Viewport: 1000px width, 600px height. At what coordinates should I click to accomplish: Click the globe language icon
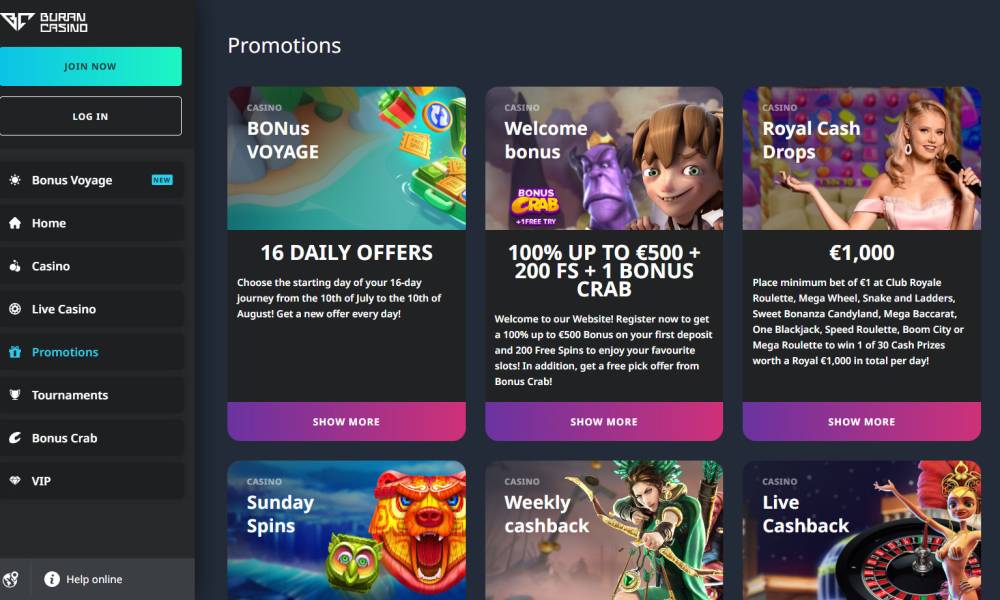click(x=10, y=579)
